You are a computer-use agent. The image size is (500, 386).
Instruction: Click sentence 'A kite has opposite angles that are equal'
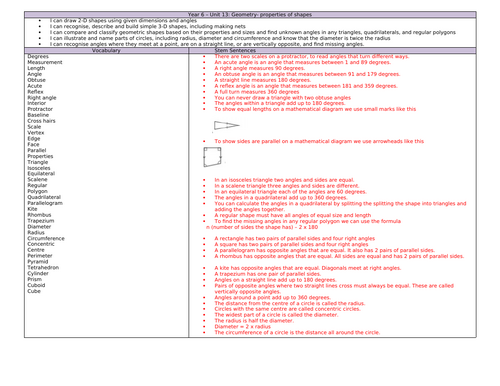click(308, 268)
